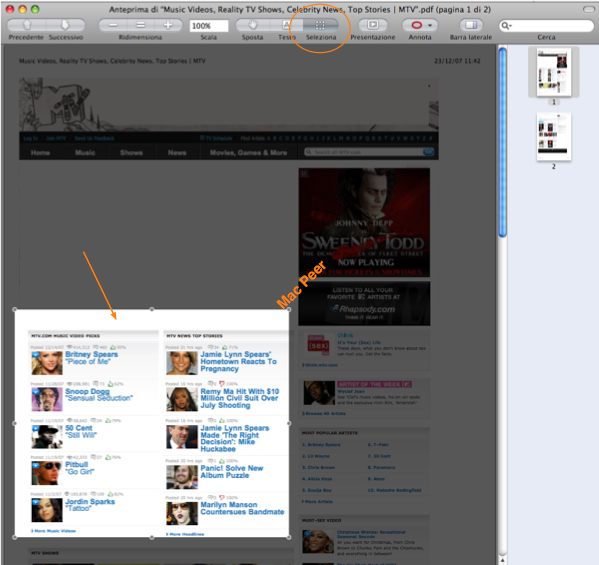
Task: Select the Testo text selection tool
Action: click(286, 25)
